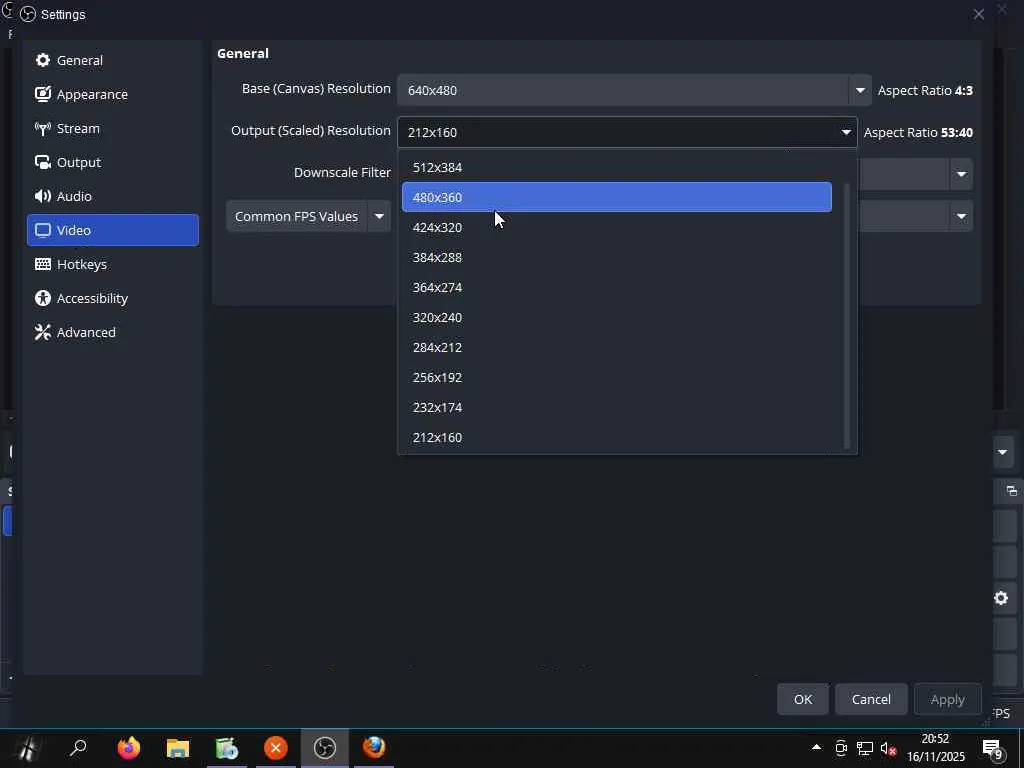Open the network tray icon
Viewport: 1024px width, 768px height.
coord(865,748)
